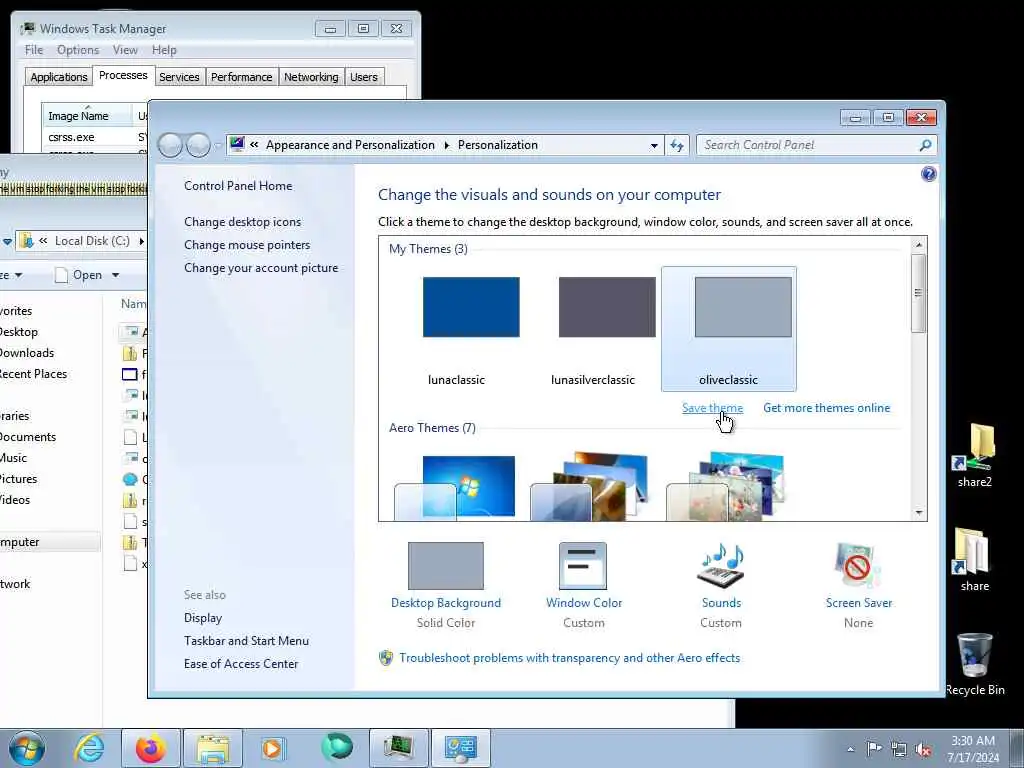Screen dimensions: 1024x768
Task: Launch Firefox from the taskbar
Action: (x=151, y=748)
